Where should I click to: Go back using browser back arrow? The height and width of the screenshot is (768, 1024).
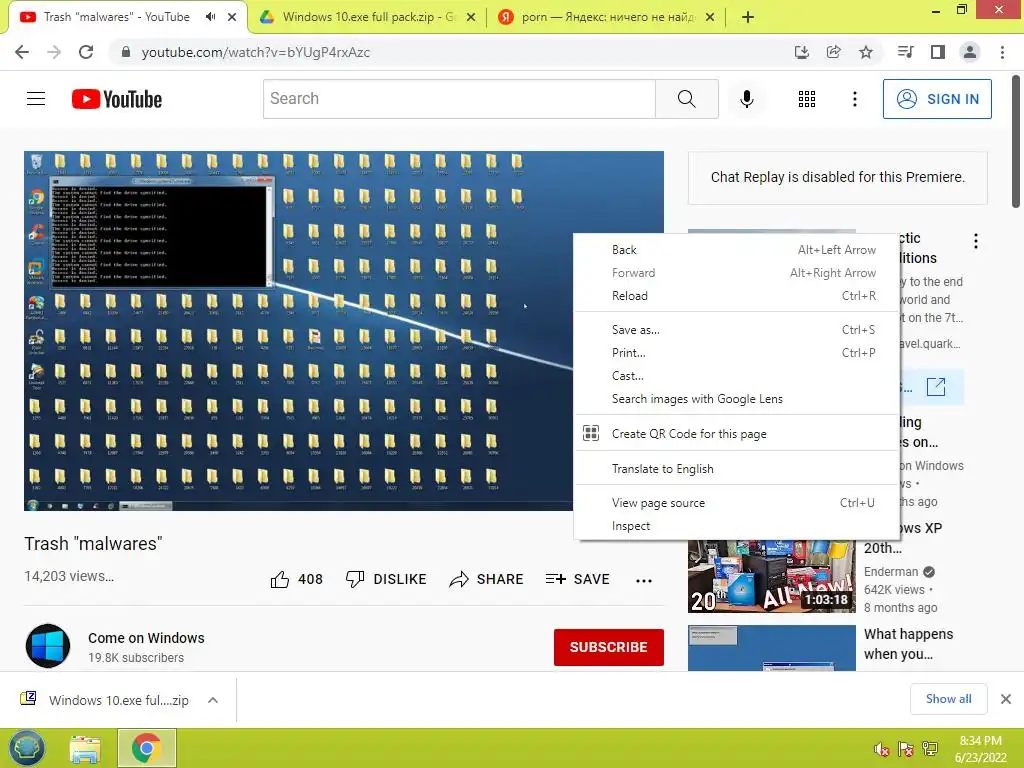click(22, 52)
